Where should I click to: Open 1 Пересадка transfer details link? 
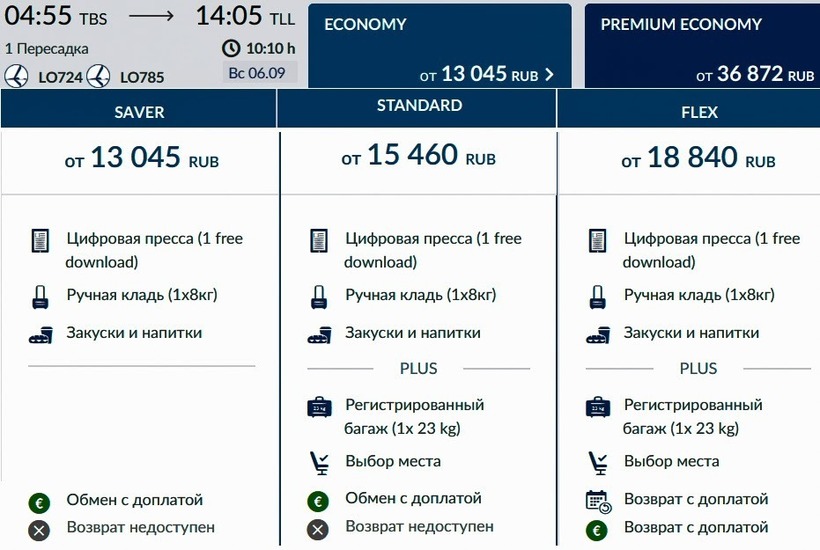[47, 49]
